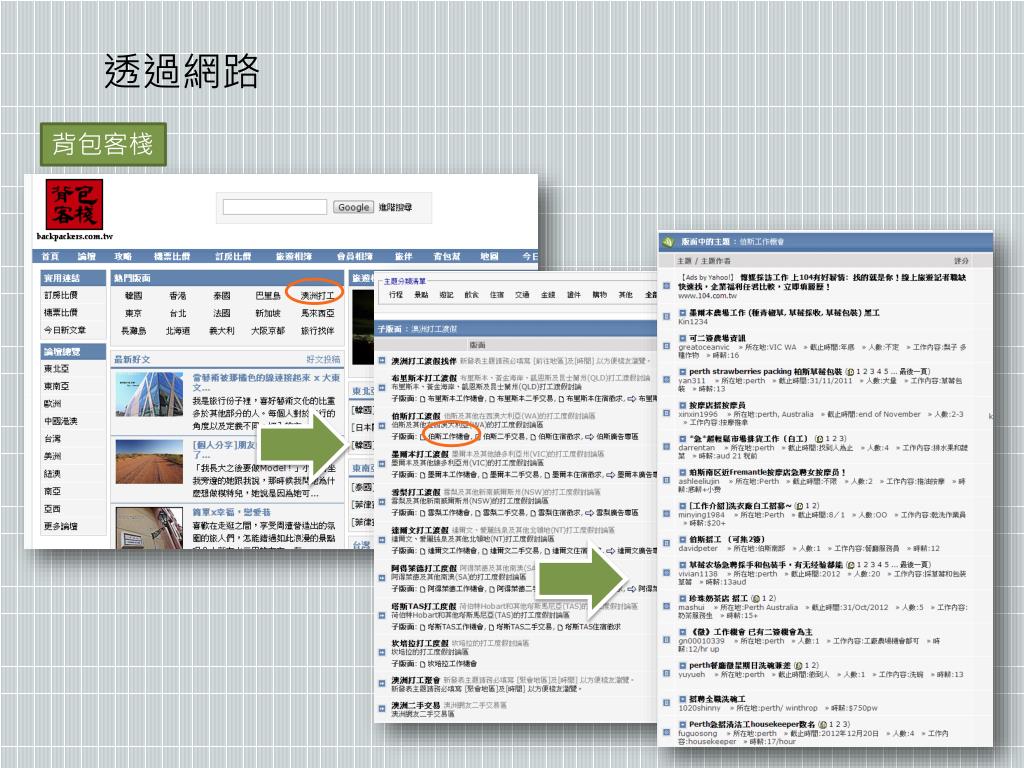Image resolution: width=1024 pixels, height=768 pixels.
Task: Open the 可二簽農場資訊 thread
Action: coord(717,338)
